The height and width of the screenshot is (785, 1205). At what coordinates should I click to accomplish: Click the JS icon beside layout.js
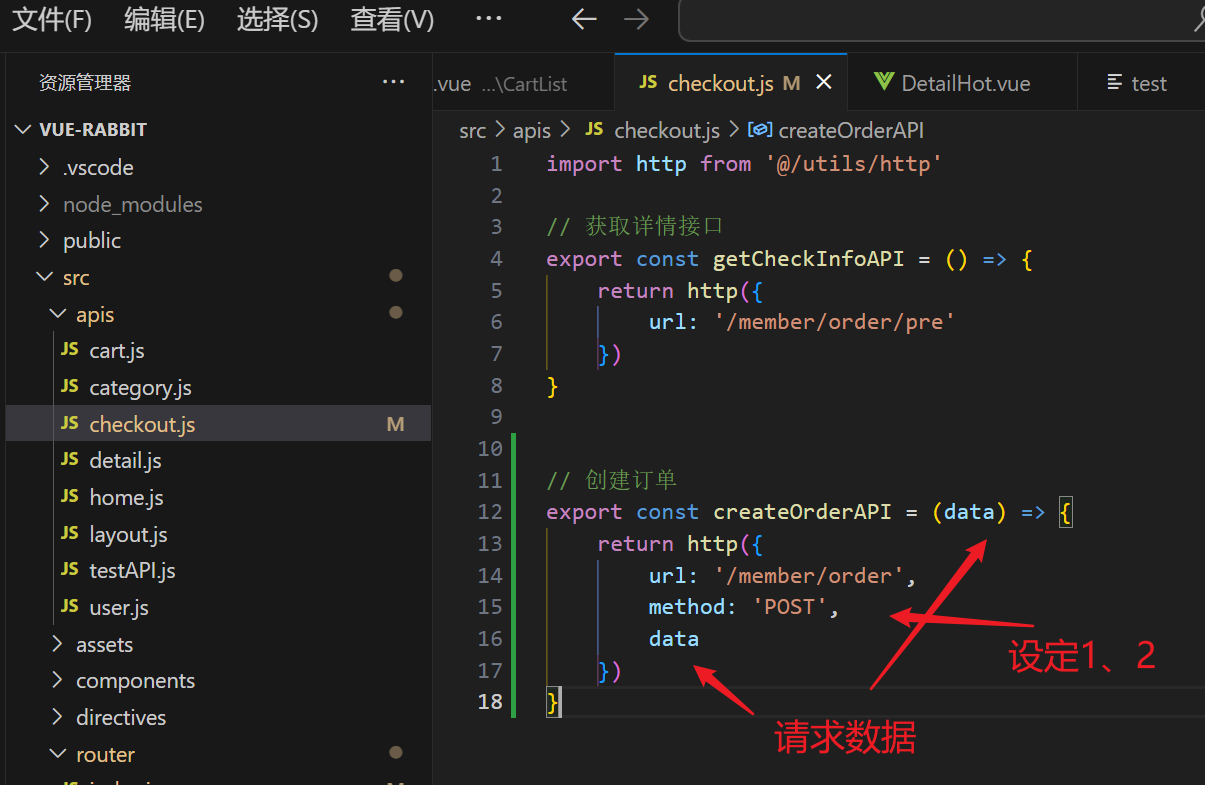pyautogui.click(x=69, y=534)
